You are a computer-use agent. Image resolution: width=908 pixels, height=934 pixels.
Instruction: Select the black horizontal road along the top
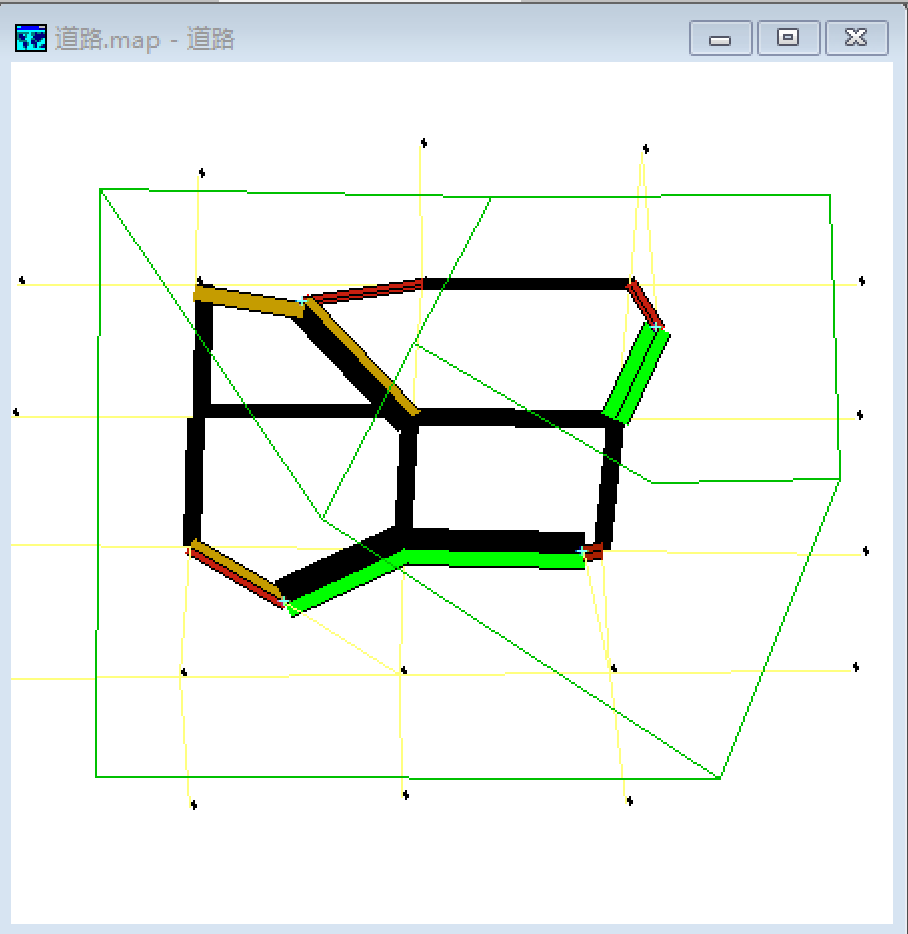527,284
